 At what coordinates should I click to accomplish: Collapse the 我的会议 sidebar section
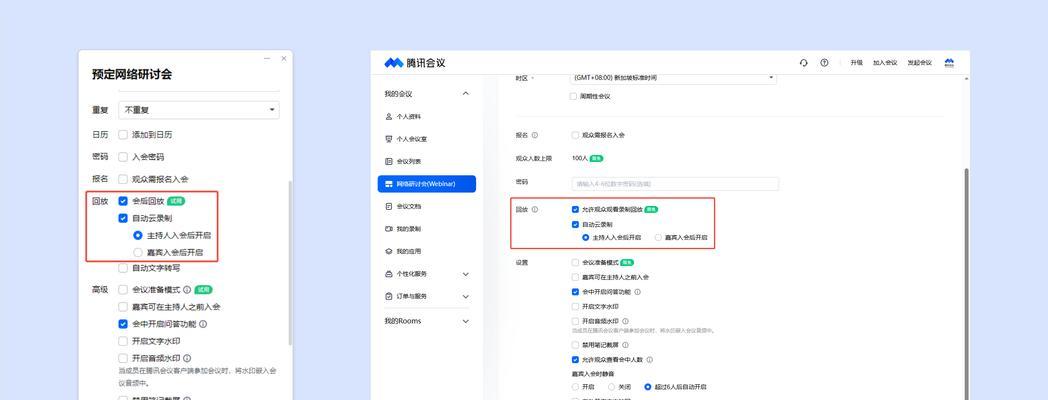click(466, 94)
